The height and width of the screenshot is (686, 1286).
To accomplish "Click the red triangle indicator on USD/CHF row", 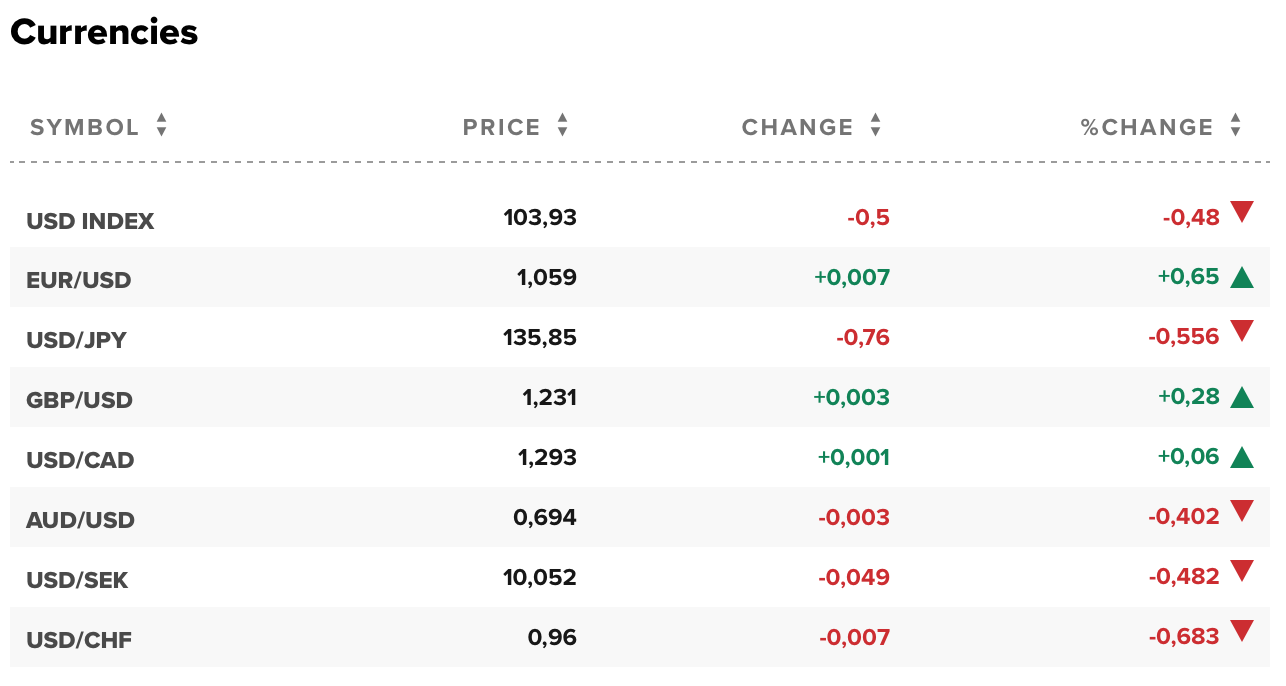I will point(1241,632).
